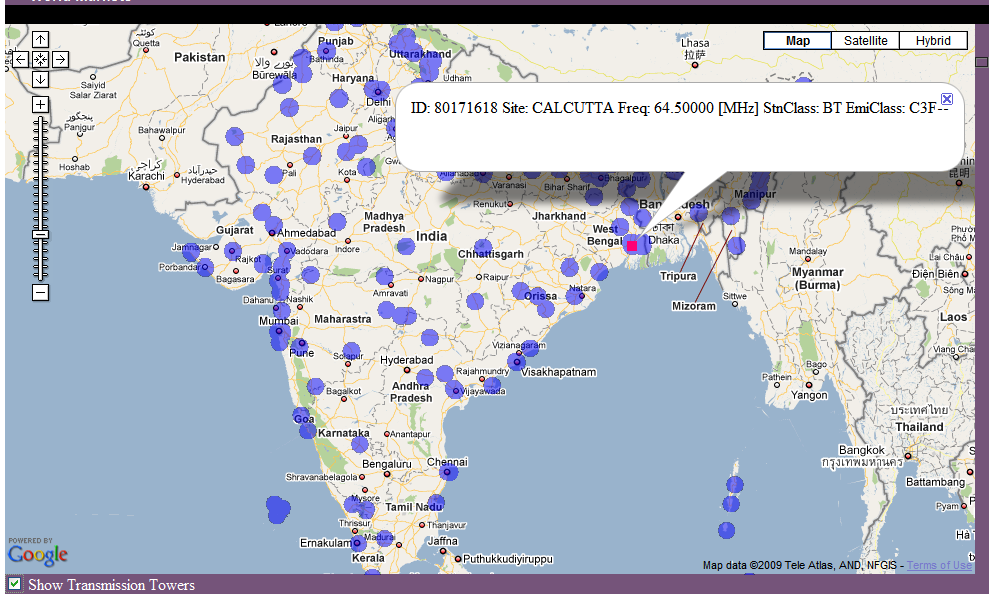Pan the map down with the arrow
Image resolution: width=989 pixels, height=611 pixels.
(x=40, y=80)
